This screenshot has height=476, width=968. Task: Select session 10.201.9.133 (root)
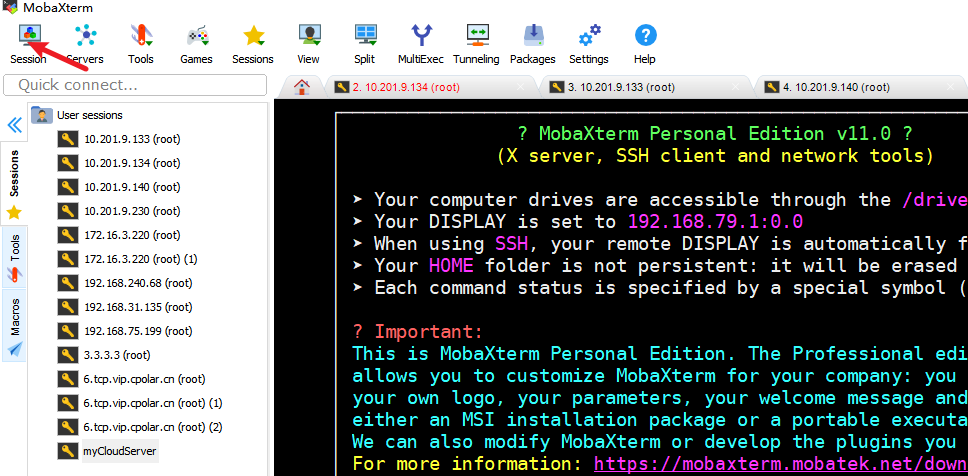coord(132,139)
